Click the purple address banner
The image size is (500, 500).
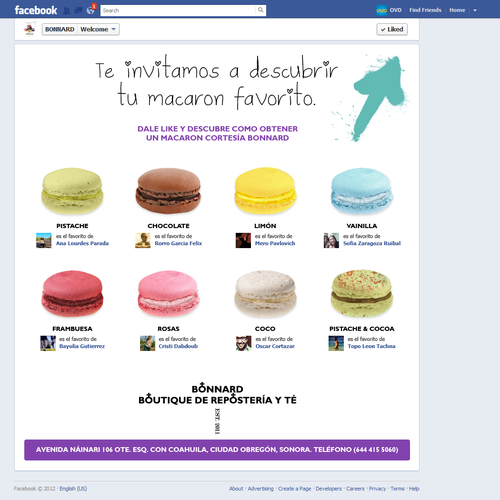[217, 450]
